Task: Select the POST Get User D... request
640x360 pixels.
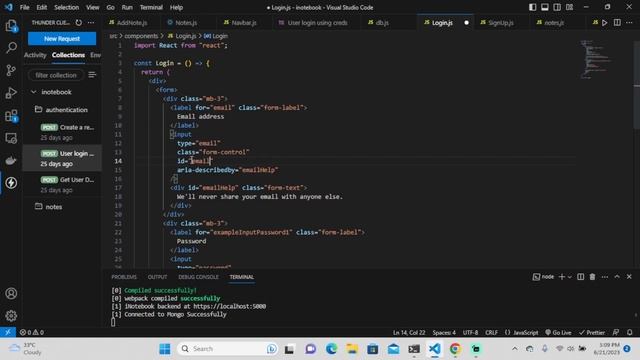Action: [62, 184]
